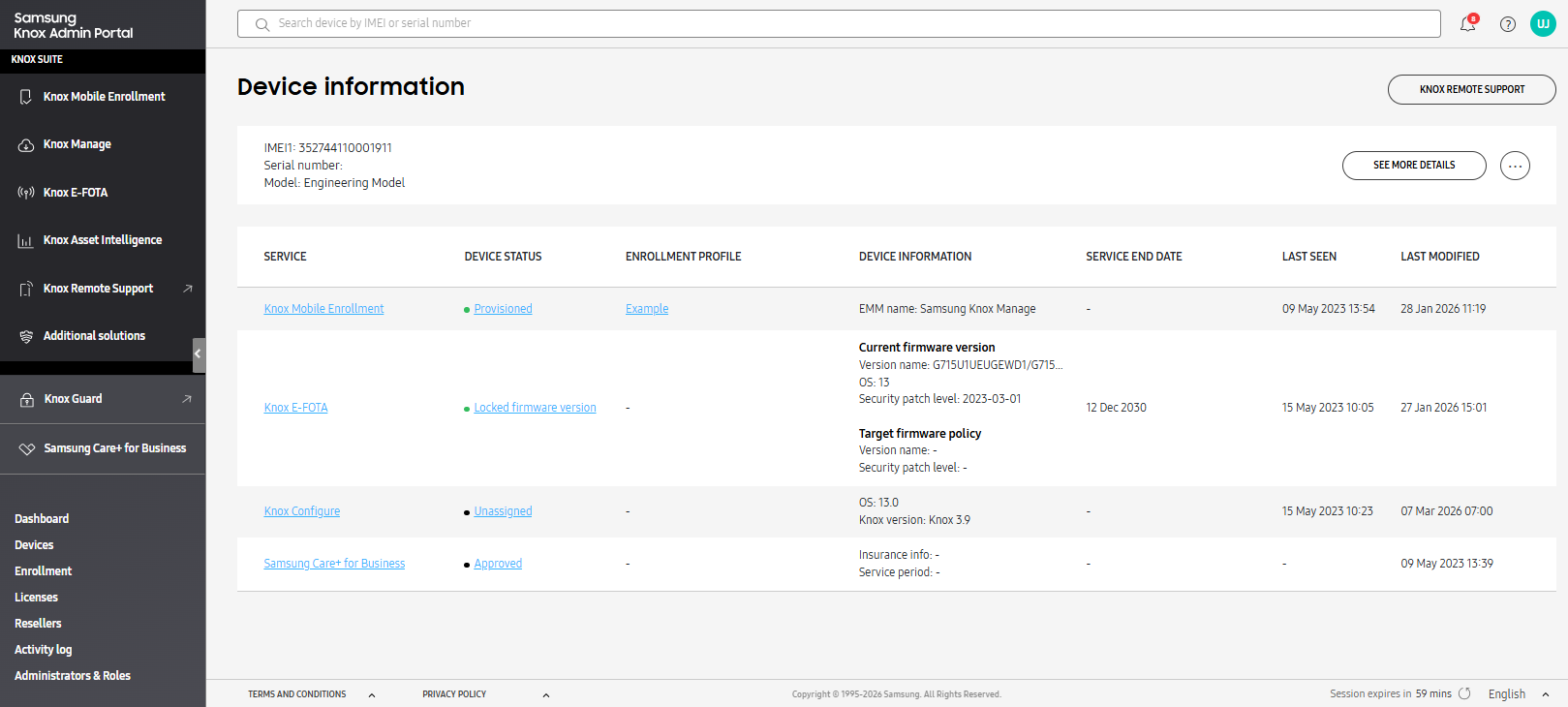Click the Target firmware policy heading

point(920,434)
